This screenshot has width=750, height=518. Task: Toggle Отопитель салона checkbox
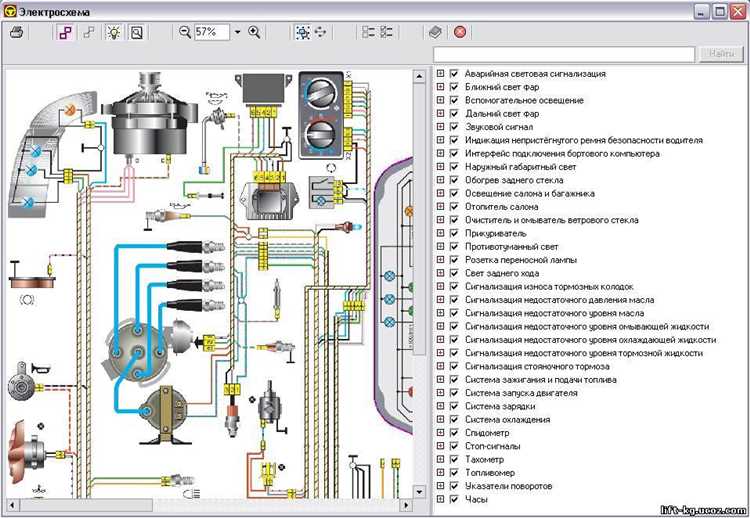click(454, 207)
